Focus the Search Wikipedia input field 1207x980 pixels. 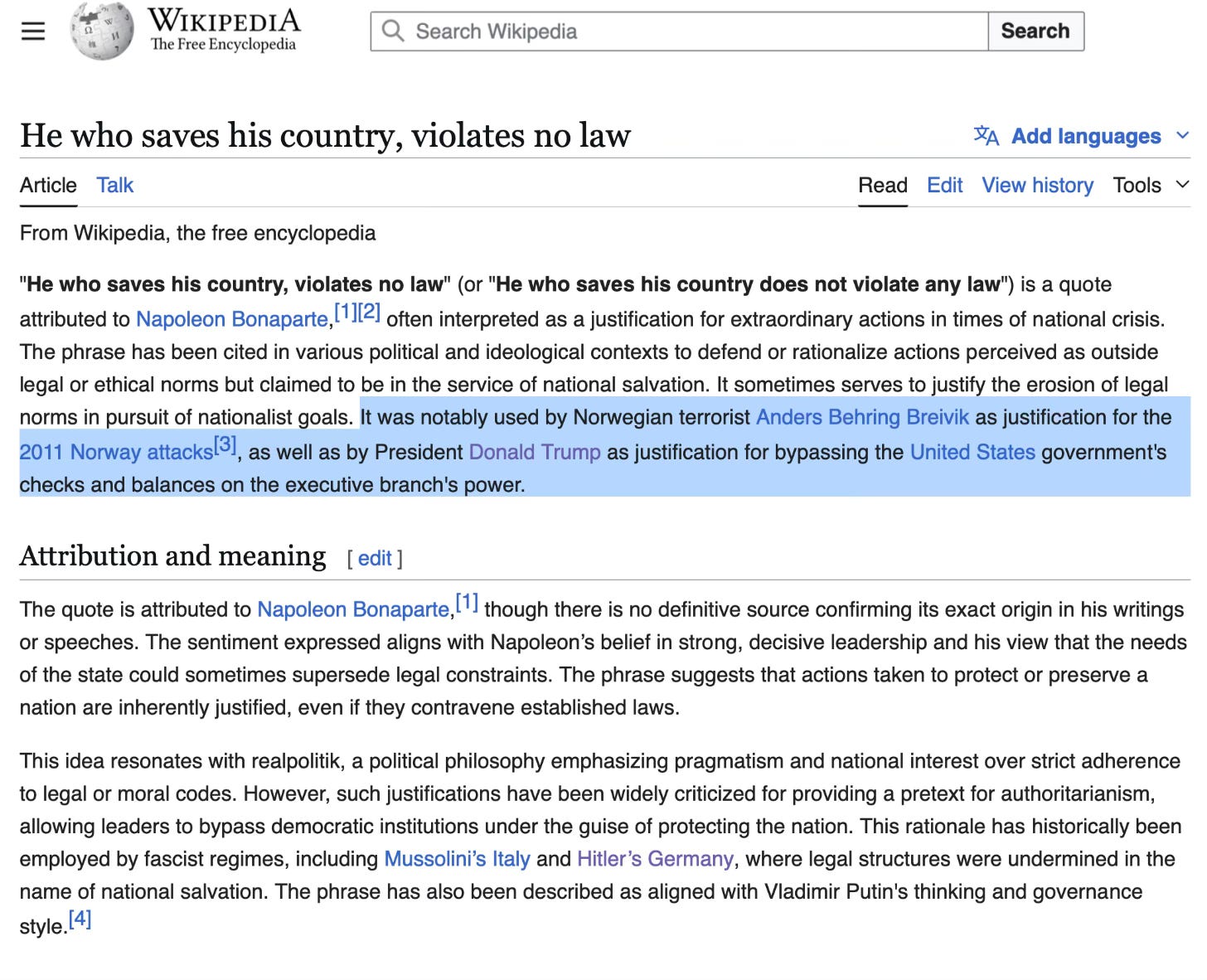(x=679, y=31)
